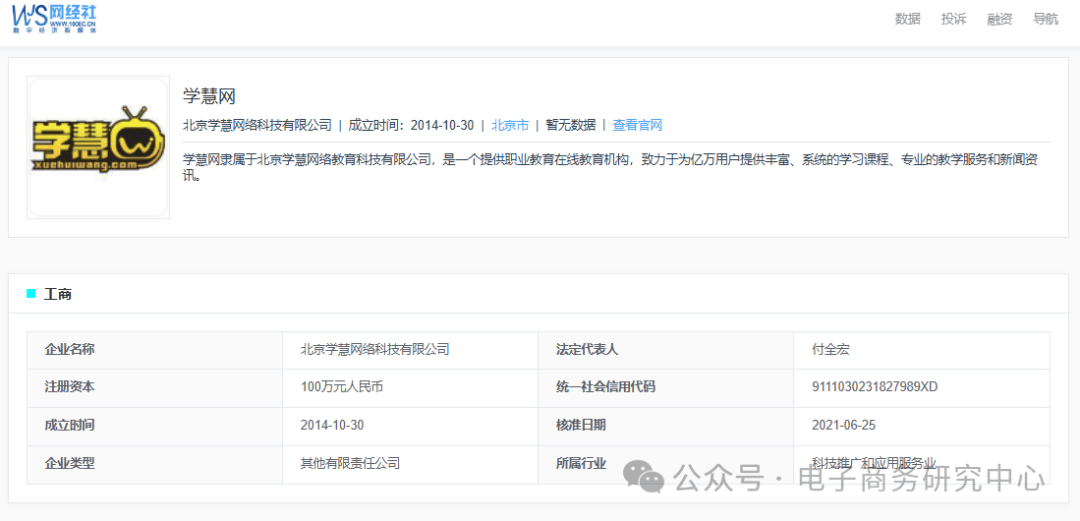Screen dimensions: 1080x521
Task: Open the 网经社 logo homepage link
Action: point(54,18)
